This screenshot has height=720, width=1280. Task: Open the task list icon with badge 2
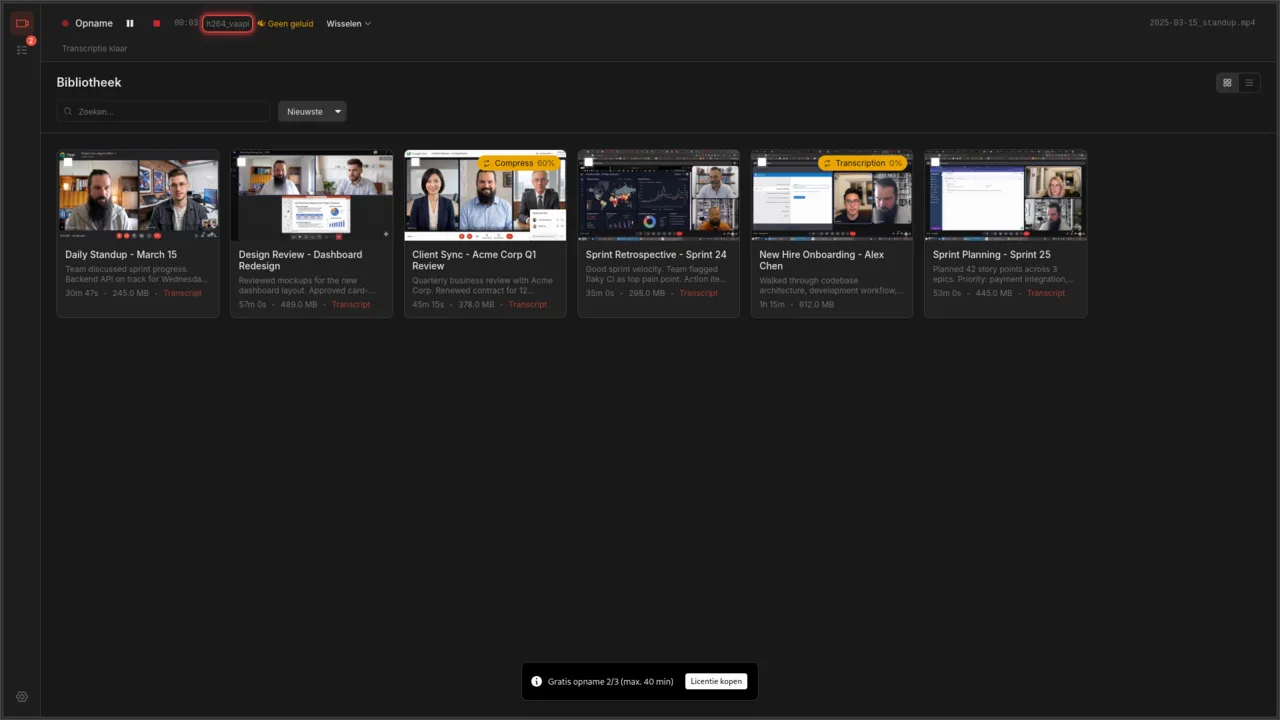coord(22,49)
